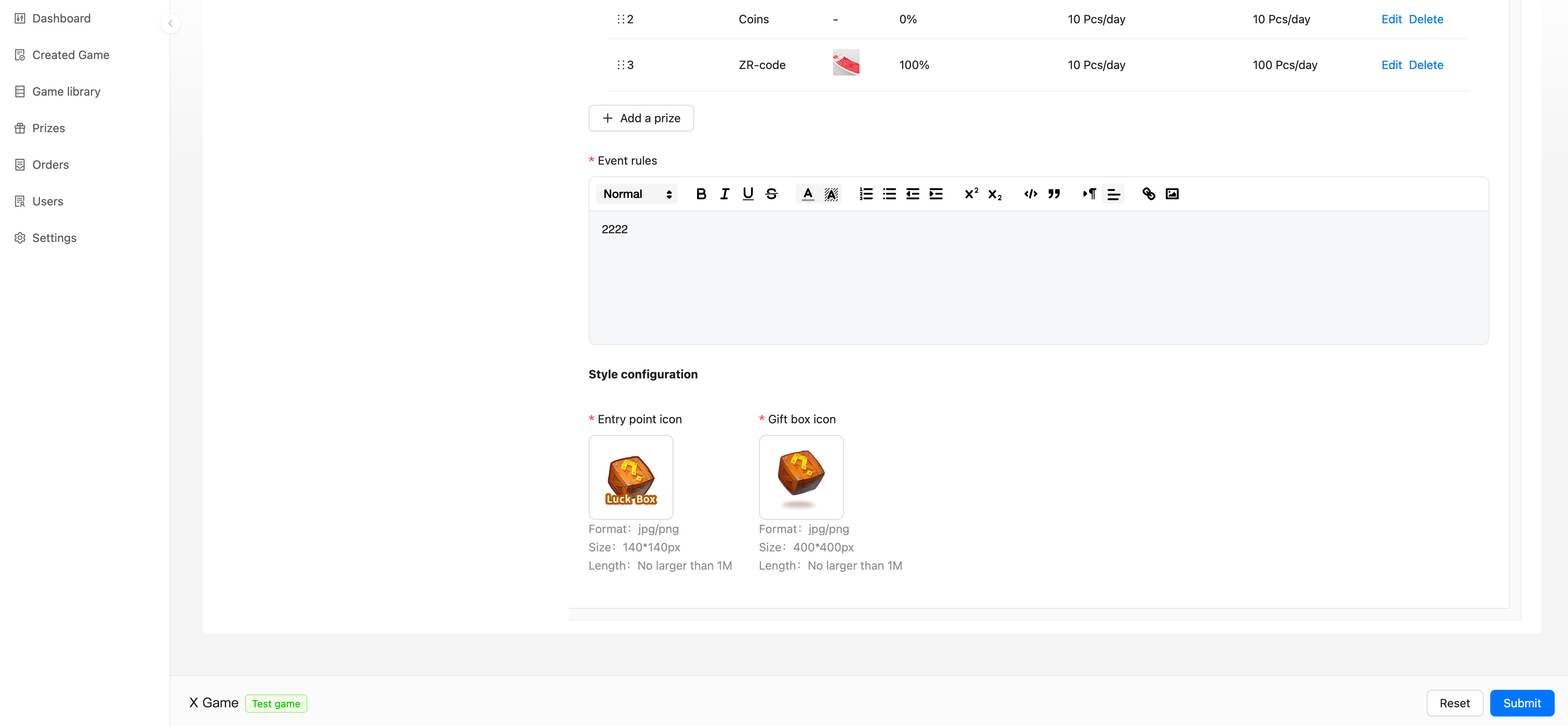This screenshot has width=1568, height=726.
Task: Insert a bulleted list
Action: pyautogui.click(x=889, y=194)
